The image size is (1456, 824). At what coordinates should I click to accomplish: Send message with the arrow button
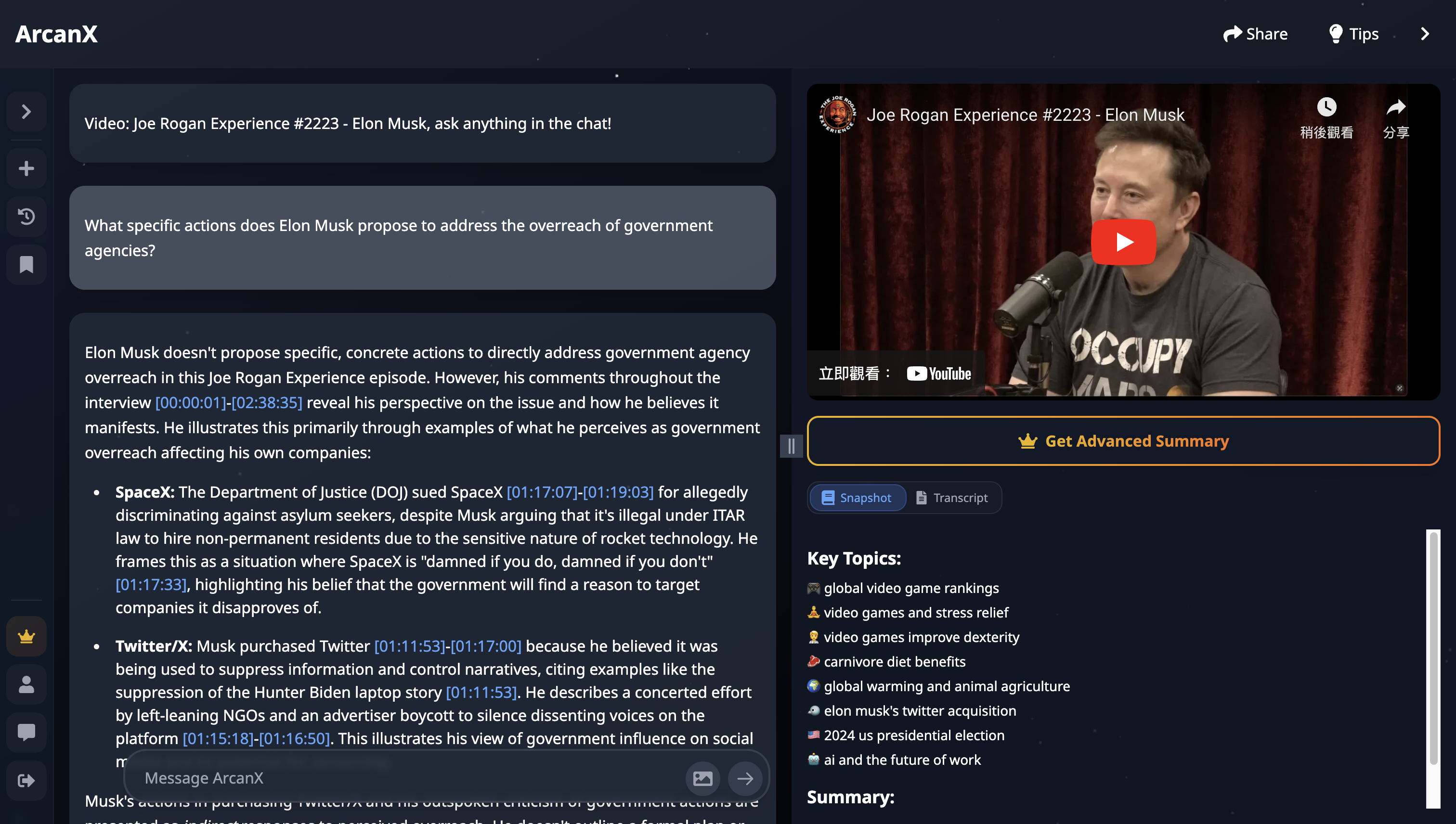745,778
